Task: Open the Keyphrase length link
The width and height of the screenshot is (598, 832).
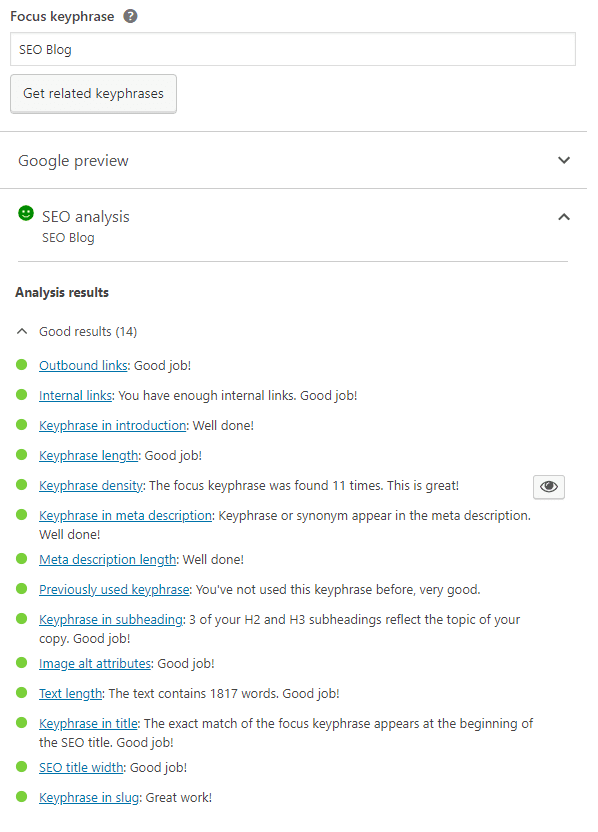Action: (x=89, y=456)
